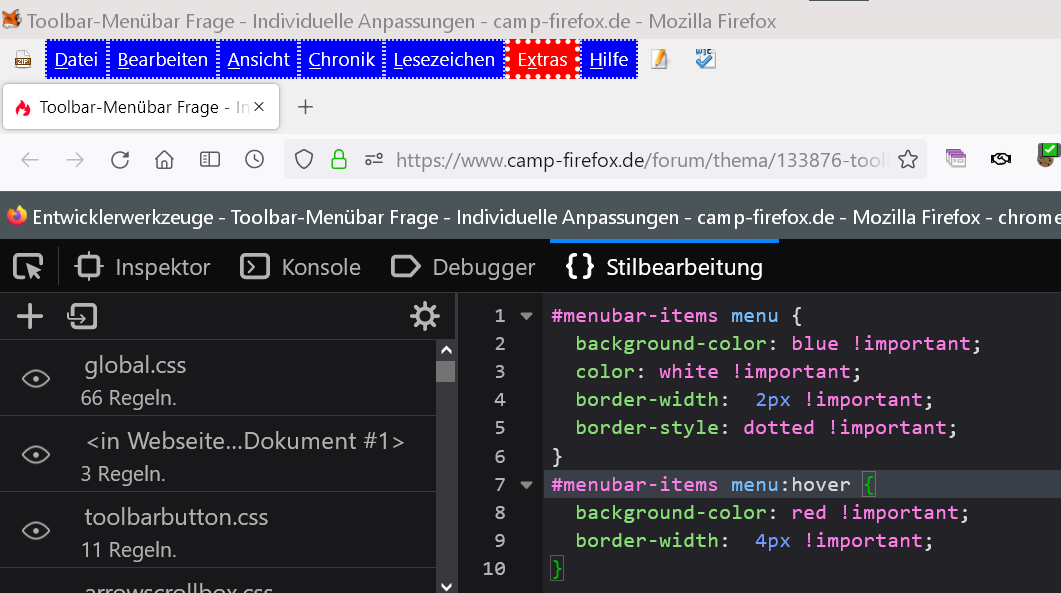Bookmark this page with the star

(x=908, y=160)
